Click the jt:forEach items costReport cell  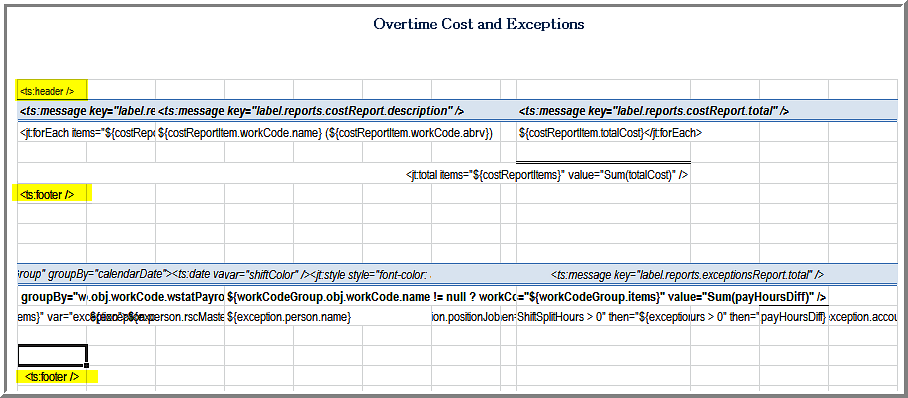pos(87,133)
